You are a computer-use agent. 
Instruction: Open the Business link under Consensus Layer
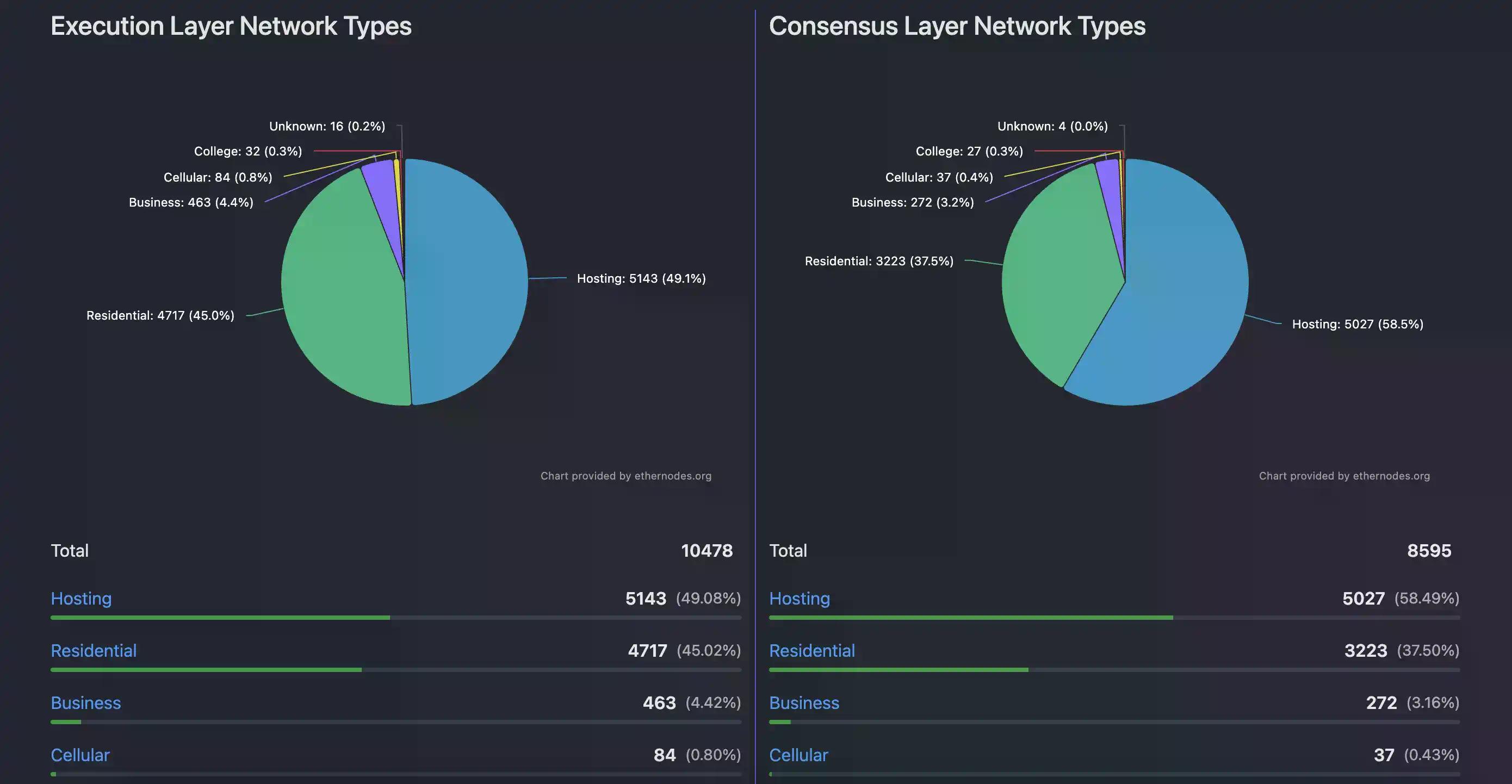[x=804, y=702]
